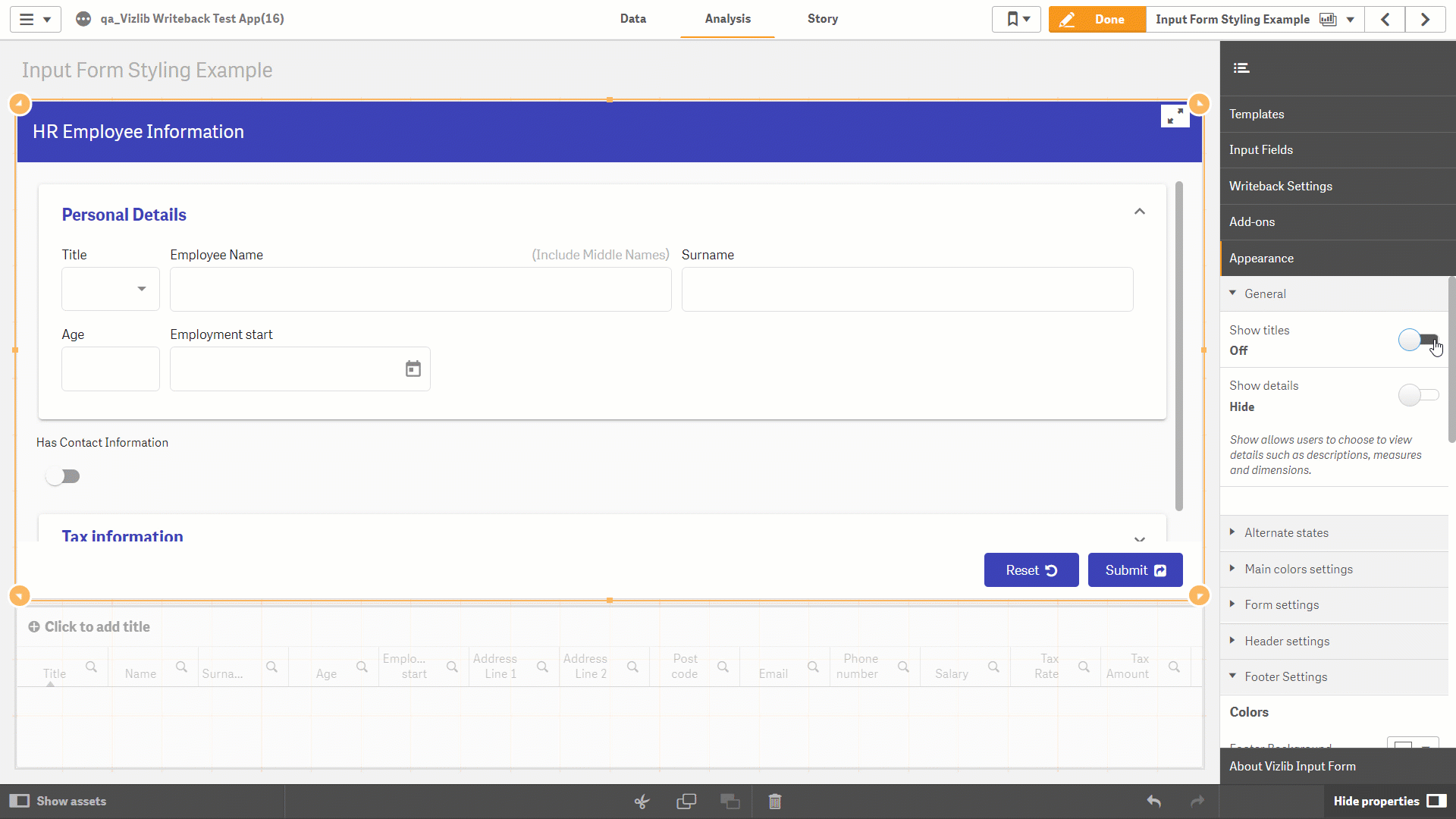Open fullscreen mode for the HR form
The image size is (1456, 819).
[1175, 116]
